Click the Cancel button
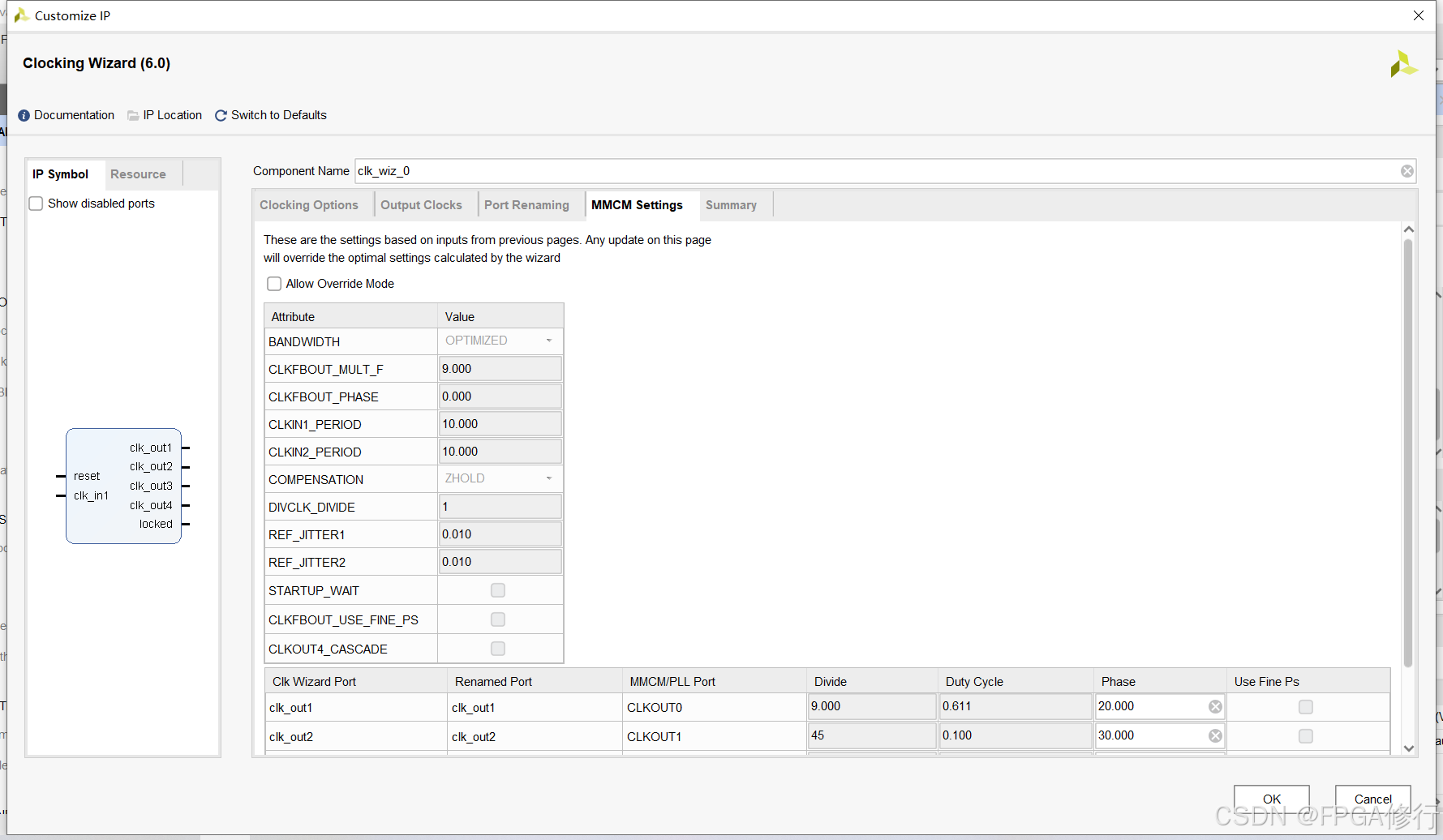This screenshot has height=840, width=1443. [x=1372, y=799]
